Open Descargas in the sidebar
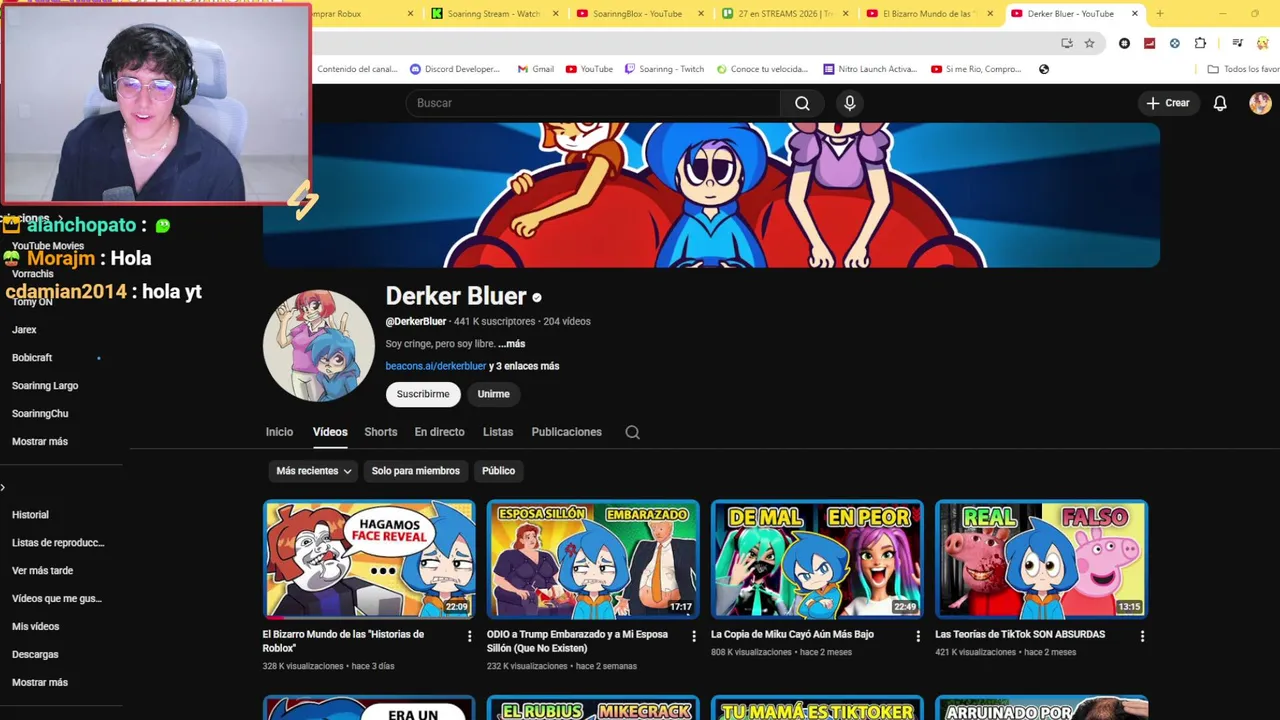This screenshot has width=1280, height=720. pyautogui.click(x=35, y=655)
